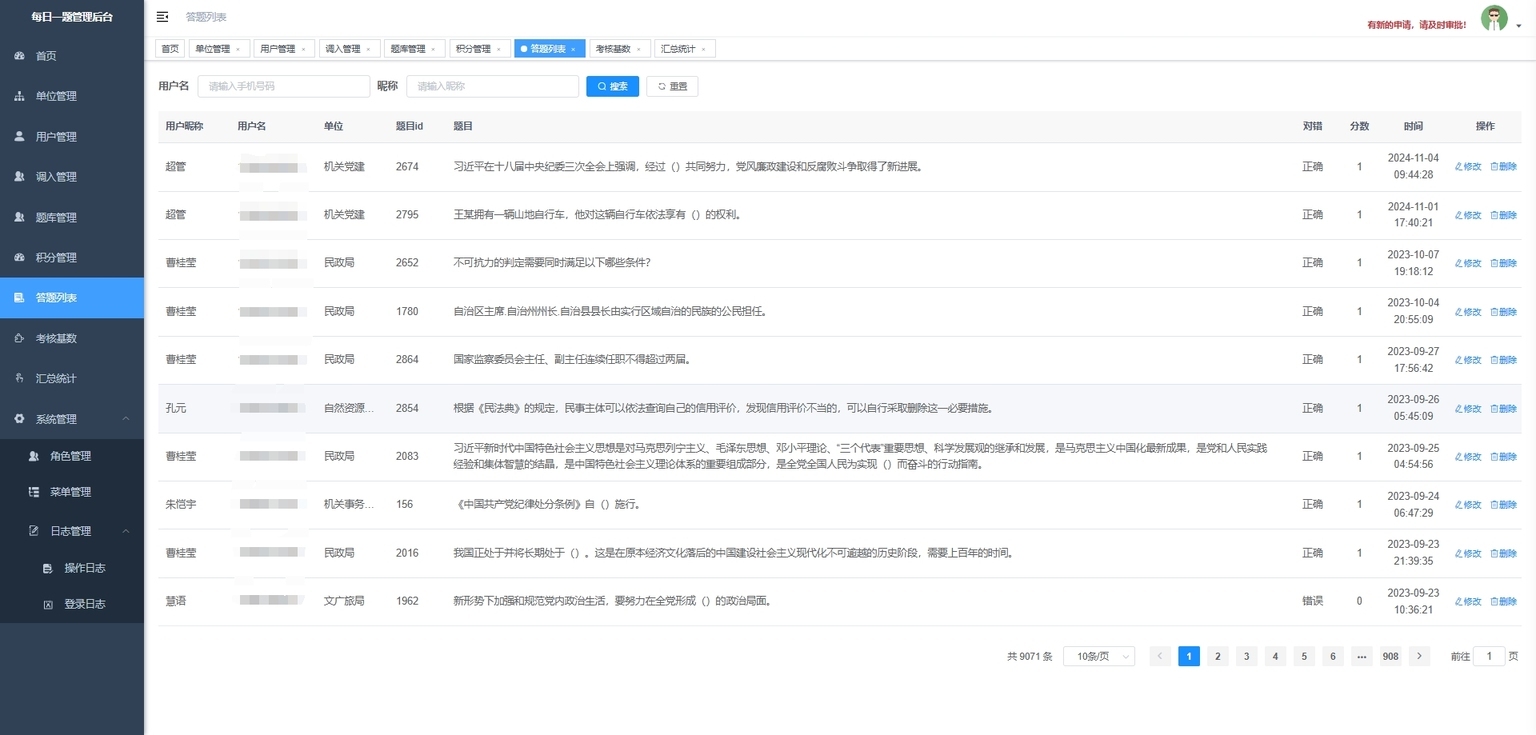The image size is (1536, 735).
Task: Collapse the 日志管理 submenu
Action: tap(125, 531)
